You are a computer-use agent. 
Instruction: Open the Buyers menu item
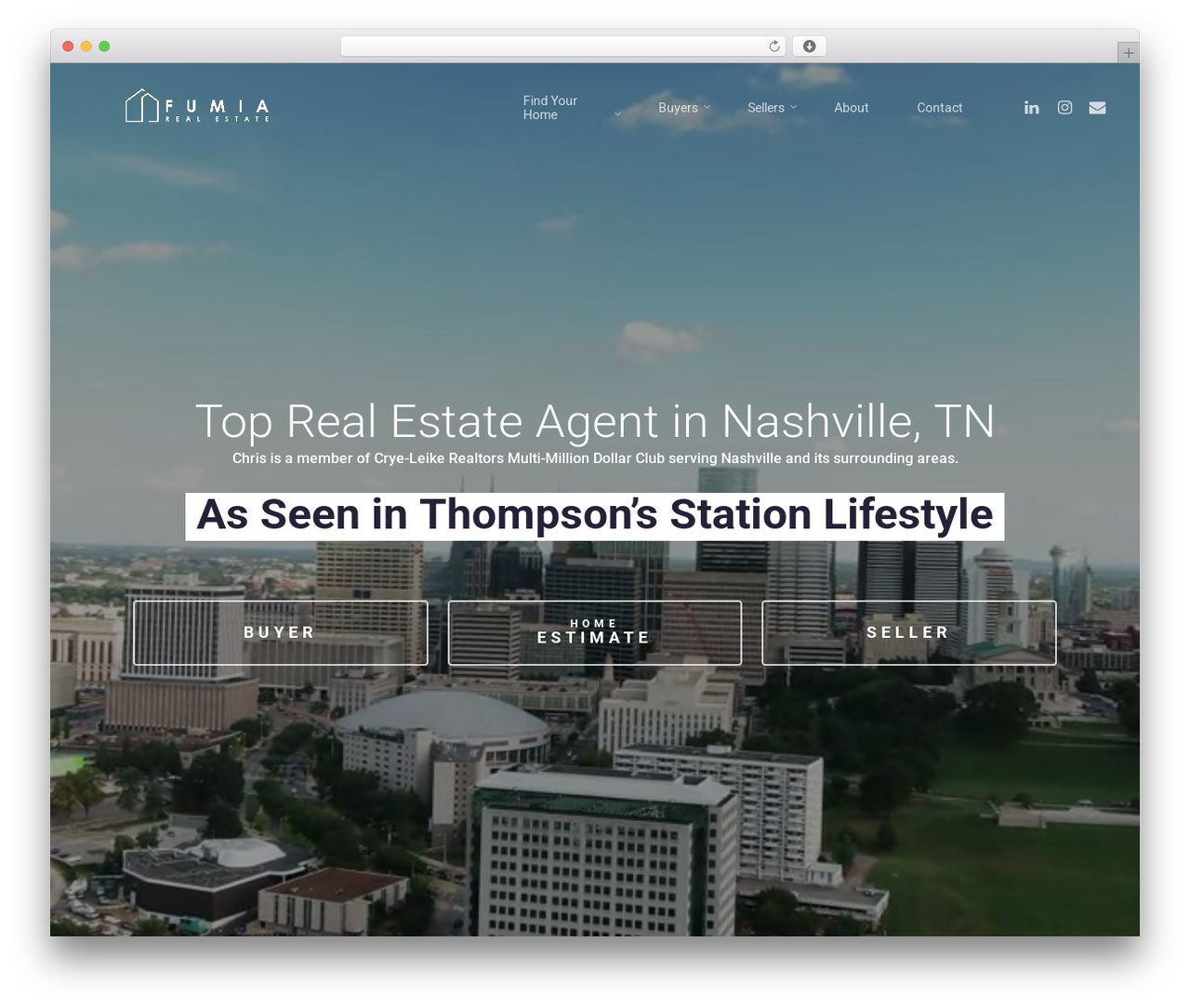tap(678, 108)
